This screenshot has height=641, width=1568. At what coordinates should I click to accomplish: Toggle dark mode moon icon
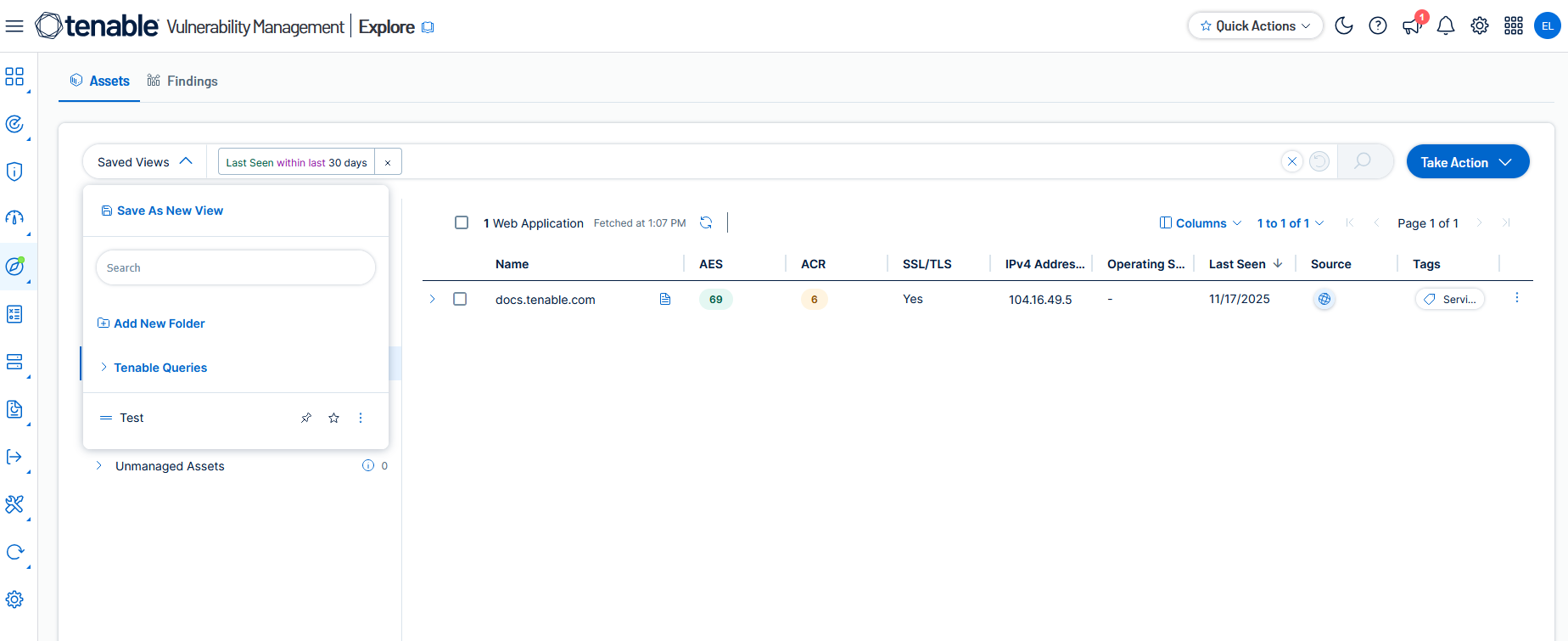pos(1344,26)
